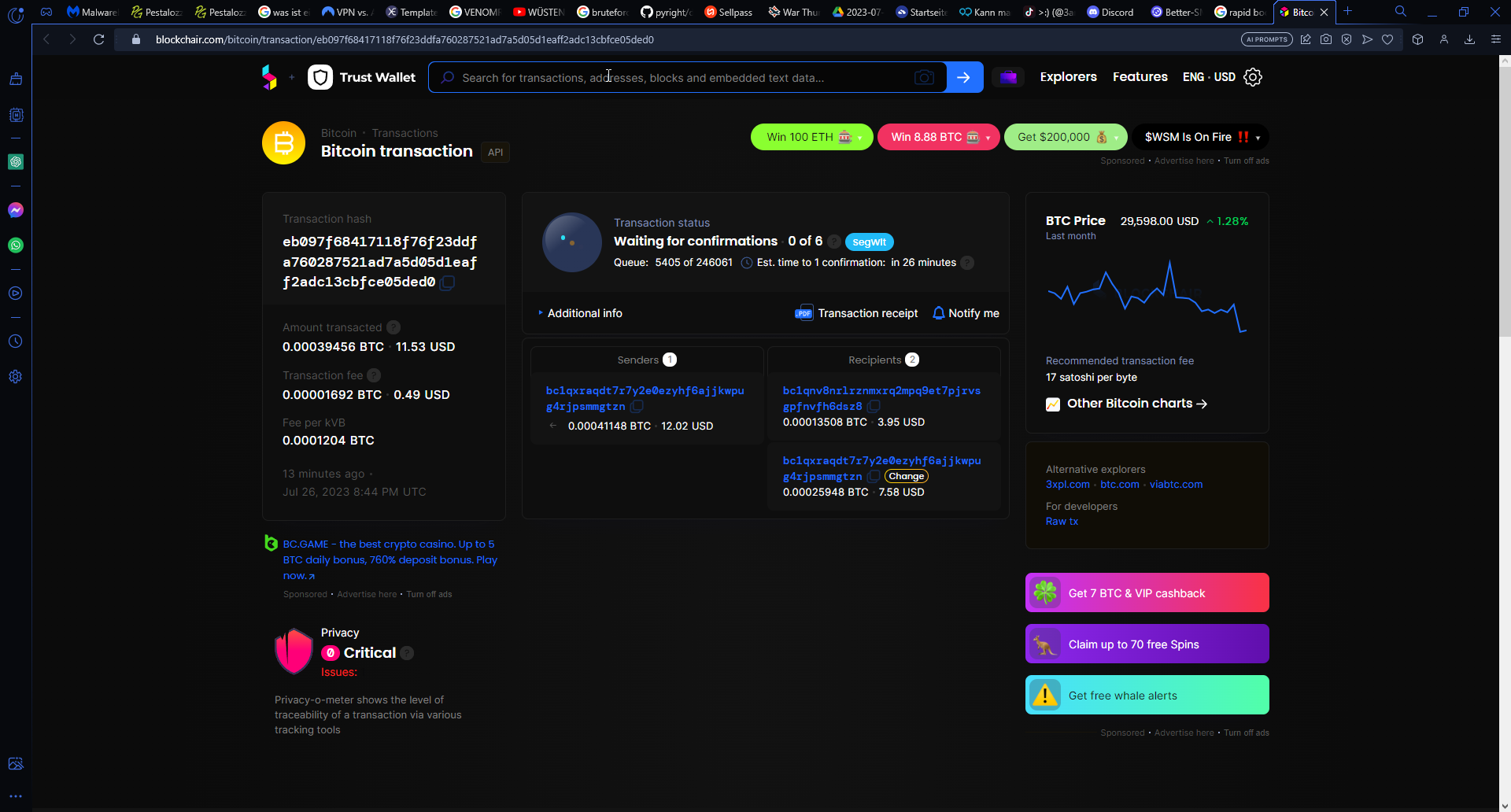
Task: Download the Transaction receipt PDF
Action: [856, 313]
